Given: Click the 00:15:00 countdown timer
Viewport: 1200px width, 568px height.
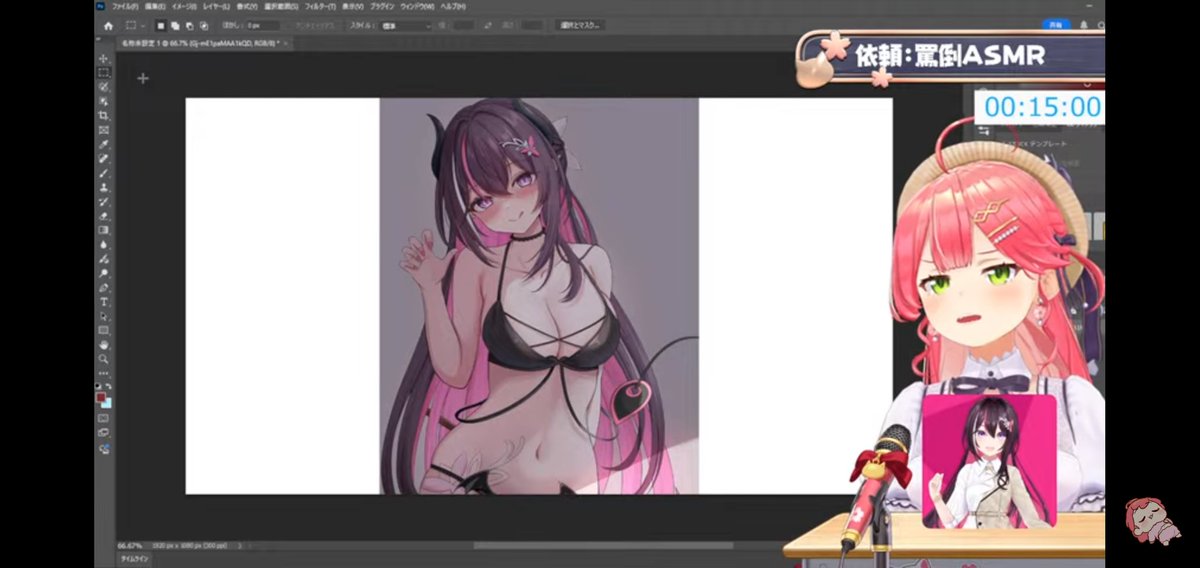Looking at the screenshot, I should pos(1040,107).
